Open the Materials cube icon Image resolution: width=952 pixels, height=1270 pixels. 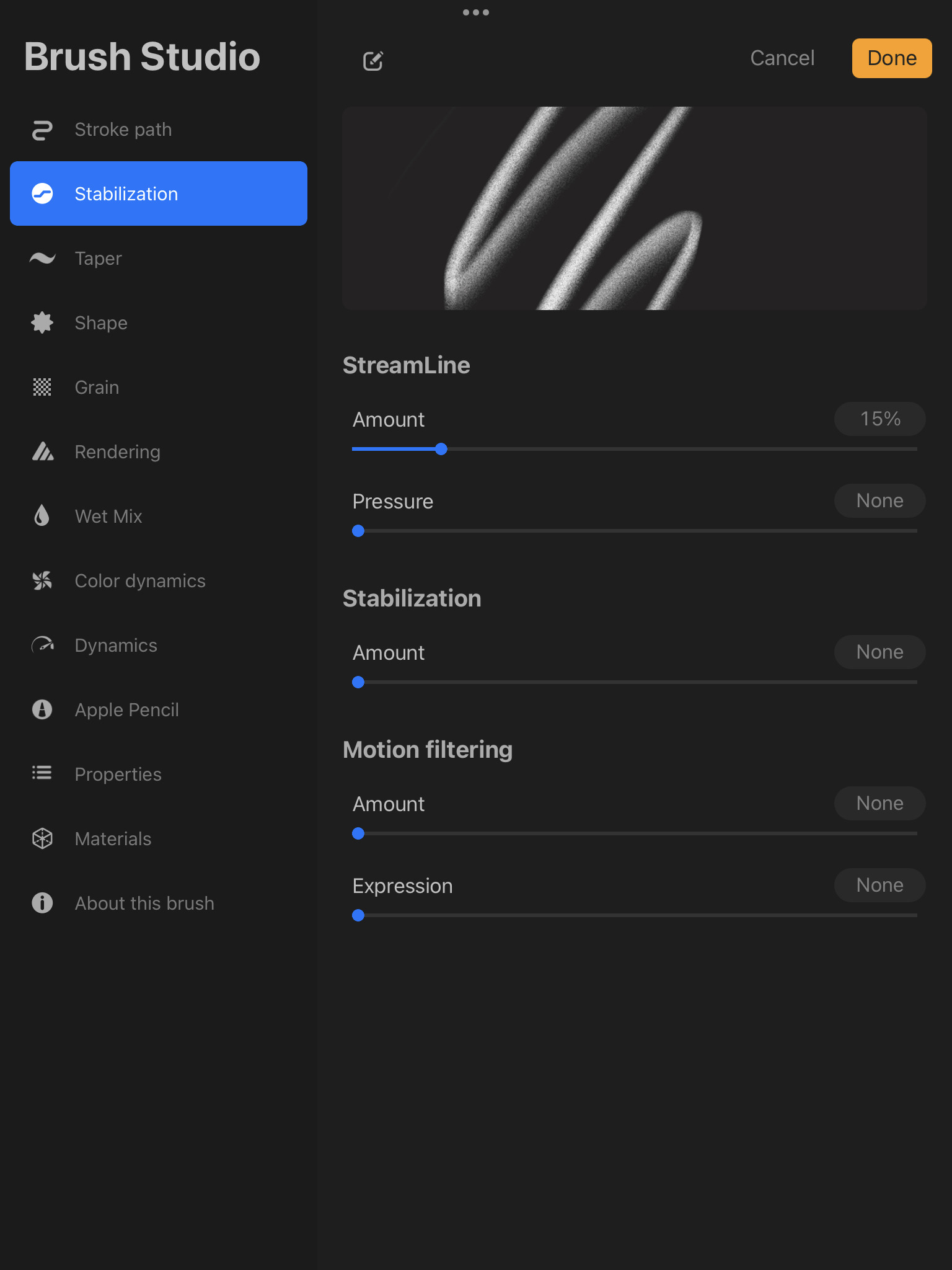click(42, 838)
